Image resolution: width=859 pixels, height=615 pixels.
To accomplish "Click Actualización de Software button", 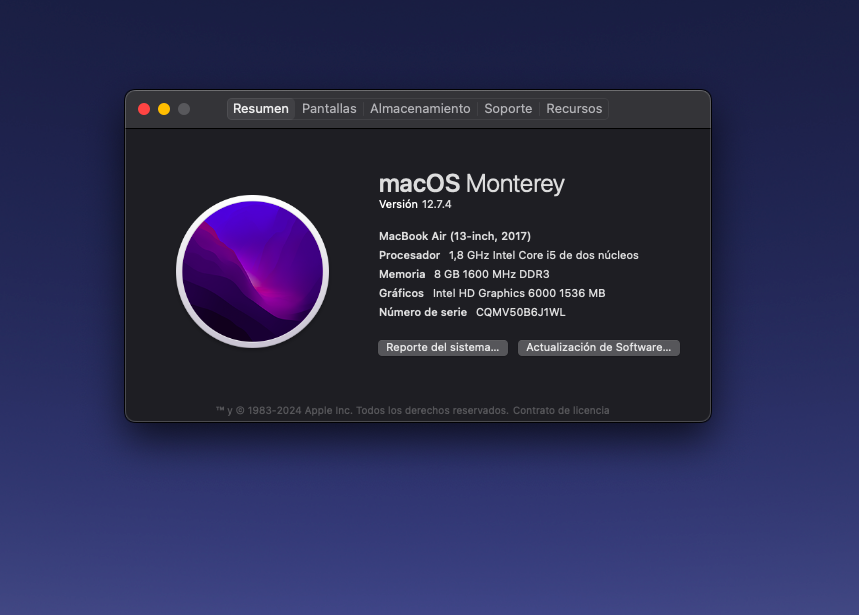I will [x=598, y=348].
